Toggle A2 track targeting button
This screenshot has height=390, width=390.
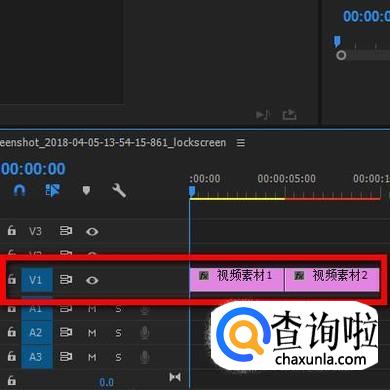pyautogui.click(x=37, y=332)
